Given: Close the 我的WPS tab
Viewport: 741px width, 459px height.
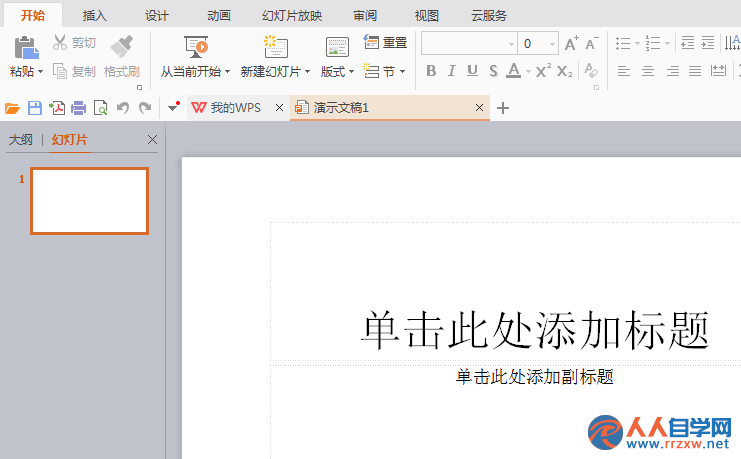Looking at the screenshot, I should (x=279, y=108).
